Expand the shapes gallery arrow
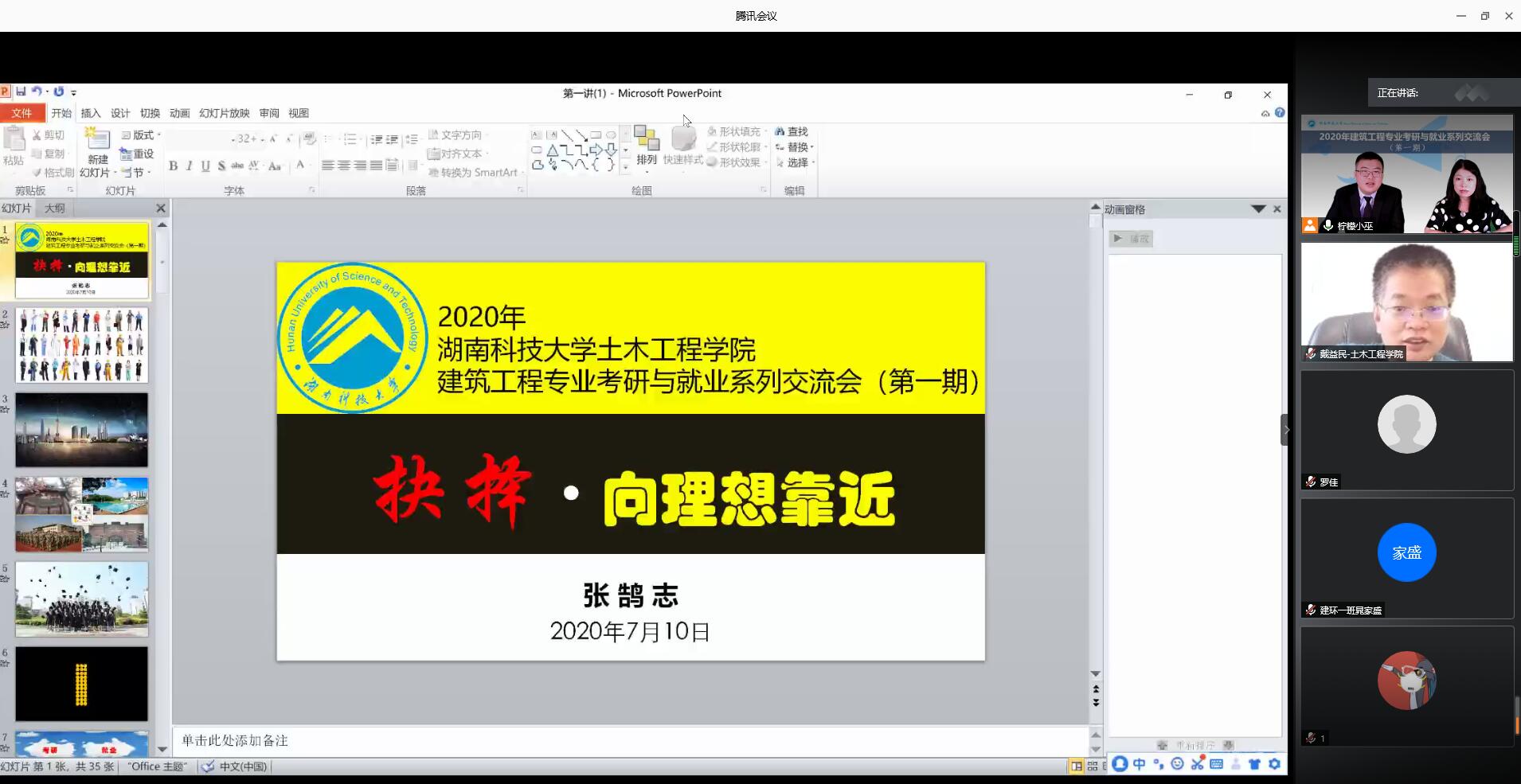 [628, 166]
